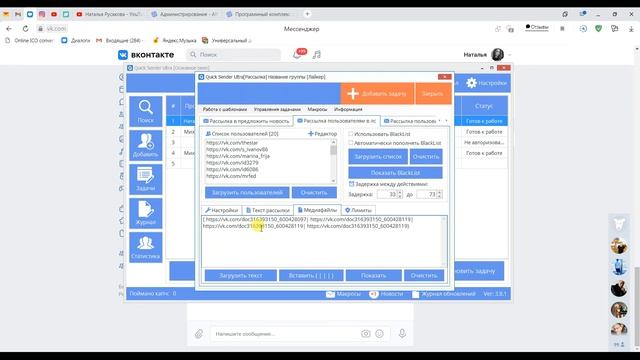Open the Поиск sidebar button in Quick Sender
The height and width of the screenshot is (360, 640).
pos(146,111)
